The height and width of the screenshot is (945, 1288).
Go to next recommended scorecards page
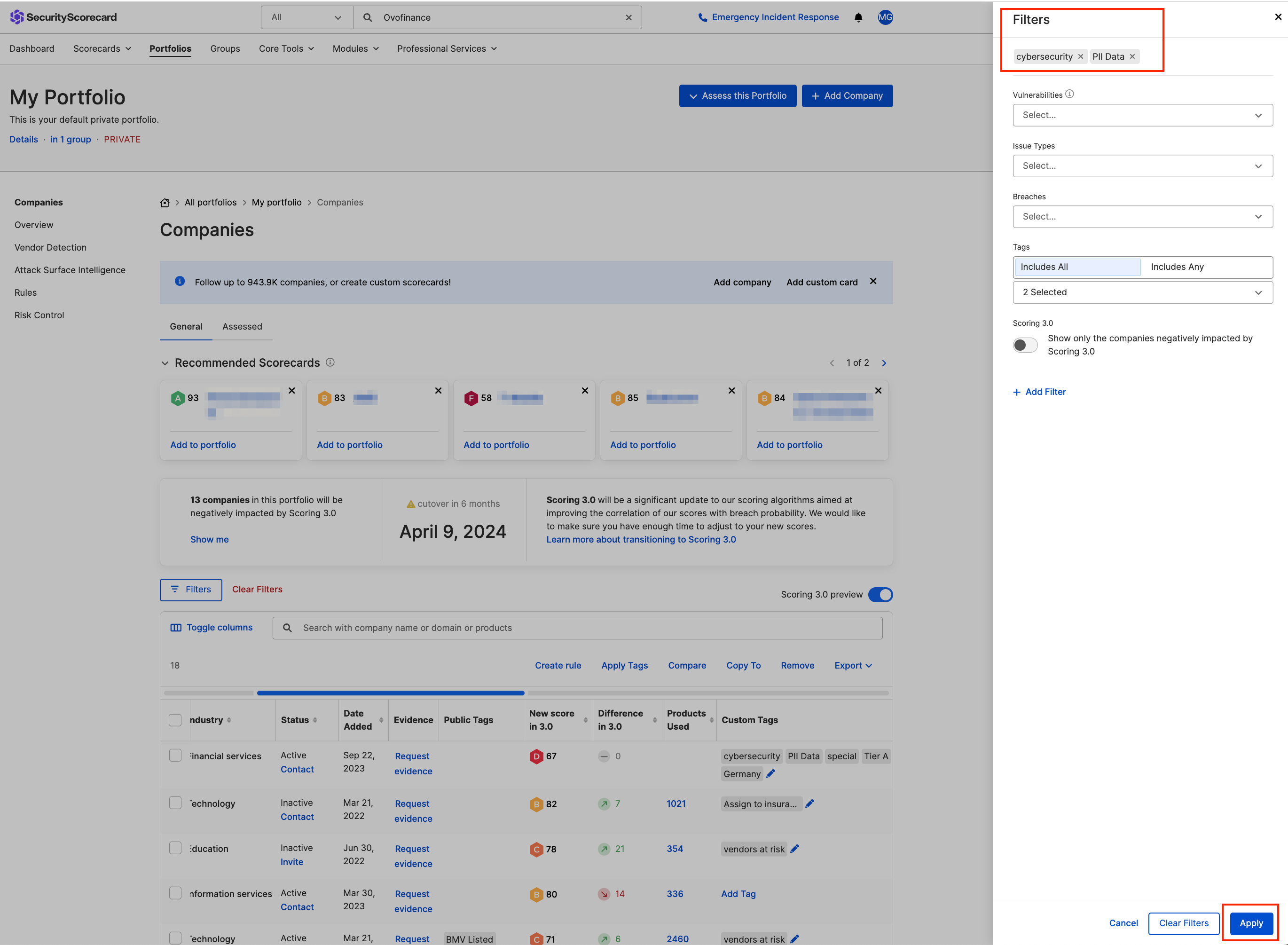884,363
